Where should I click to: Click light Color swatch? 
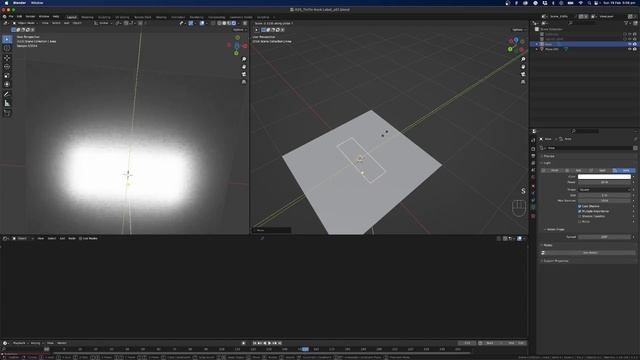point(604,177)
